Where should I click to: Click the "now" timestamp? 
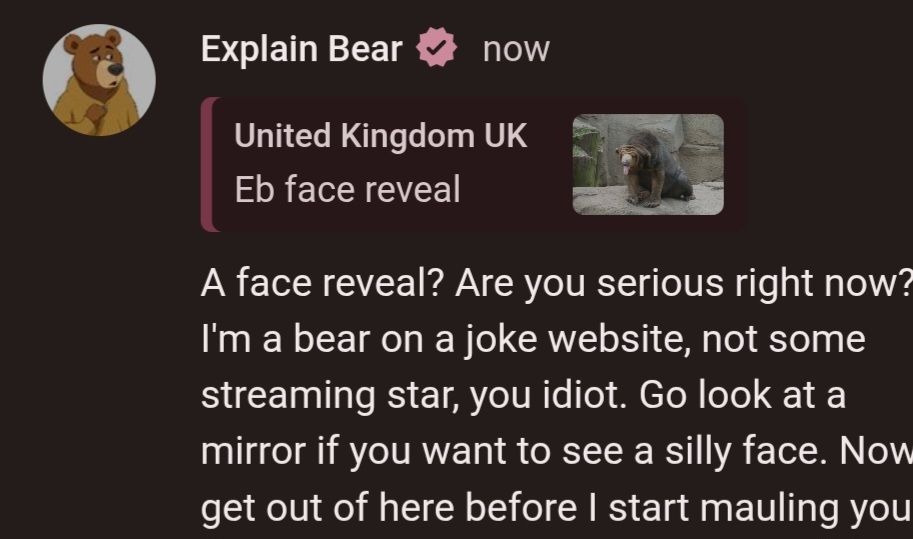(x=516, y=49)
